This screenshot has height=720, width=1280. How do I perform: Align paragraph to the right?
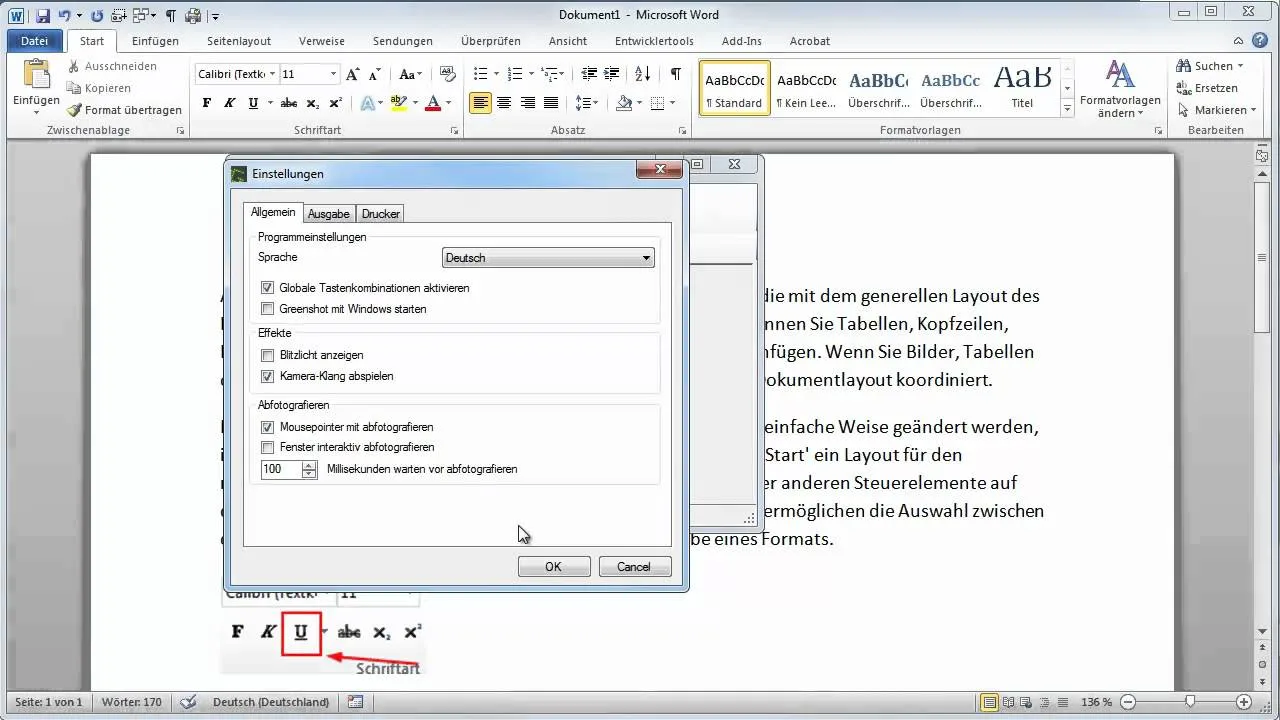[527, 103]
